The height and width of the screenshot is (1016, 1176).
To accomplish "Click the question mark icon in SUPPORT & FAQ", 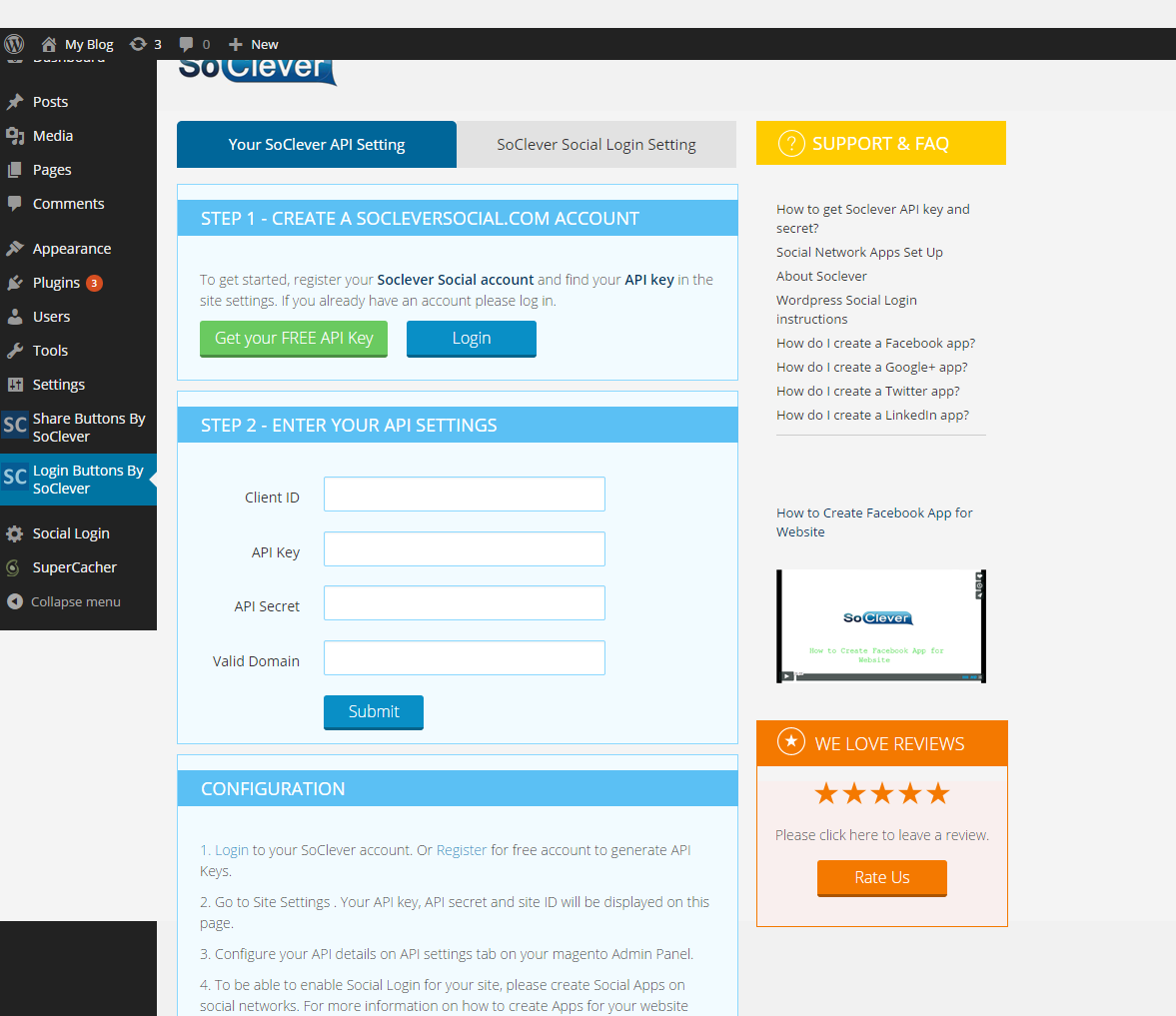I will click(790, 143).
